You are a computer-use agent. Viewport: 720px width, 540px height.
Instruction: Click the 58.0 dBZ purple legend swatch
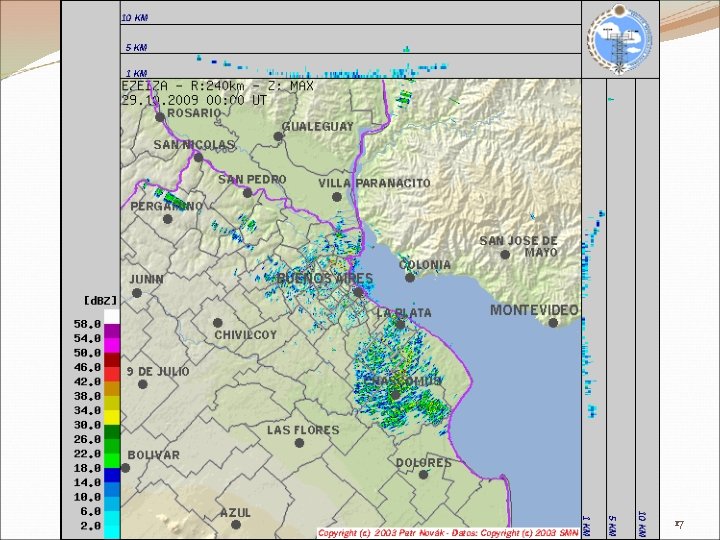[x=112, y=332]
